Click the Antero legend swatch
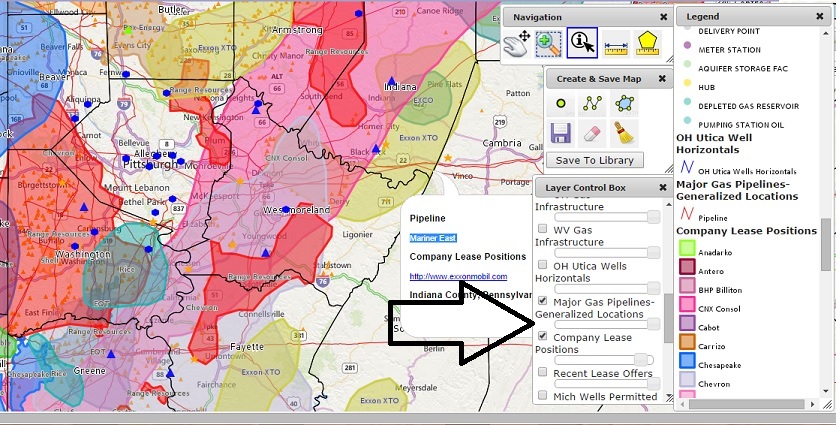 pos(687,267)
